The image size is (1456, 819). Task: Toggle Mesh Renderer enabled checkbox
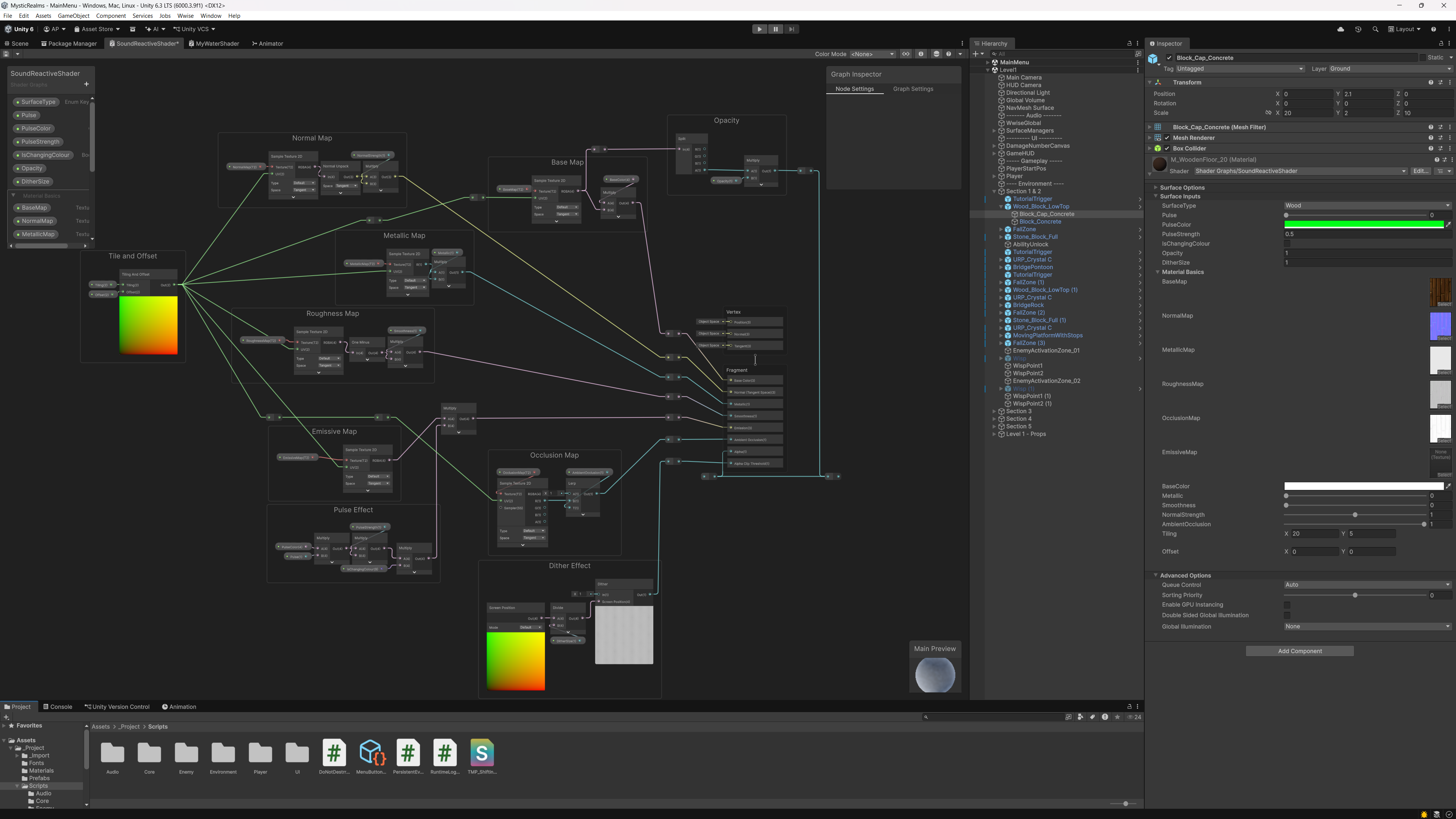pos(1167,138)
